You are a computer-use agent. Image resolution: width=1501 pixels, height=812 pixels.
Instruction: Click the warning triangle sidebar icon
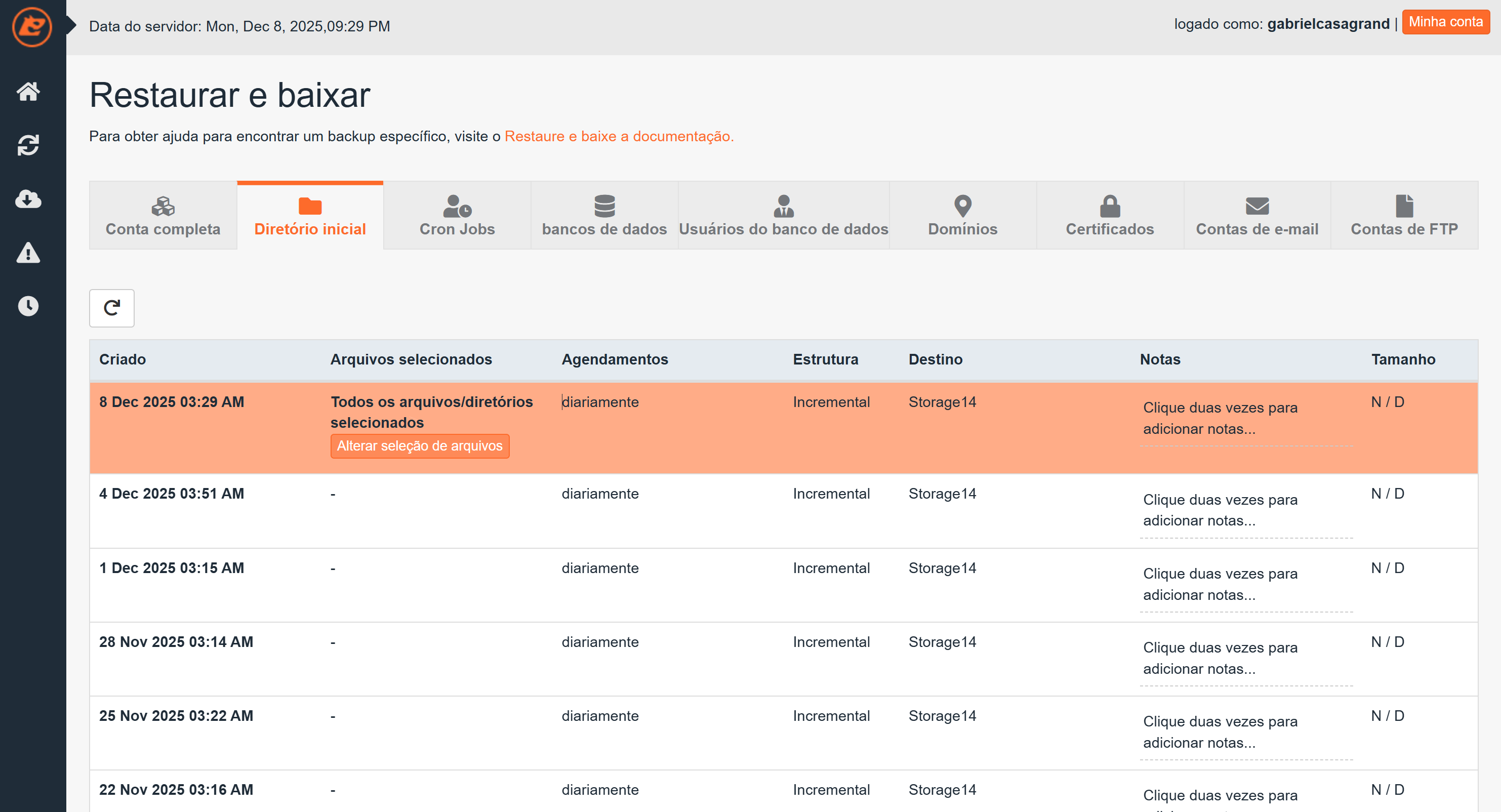[28, 253]
